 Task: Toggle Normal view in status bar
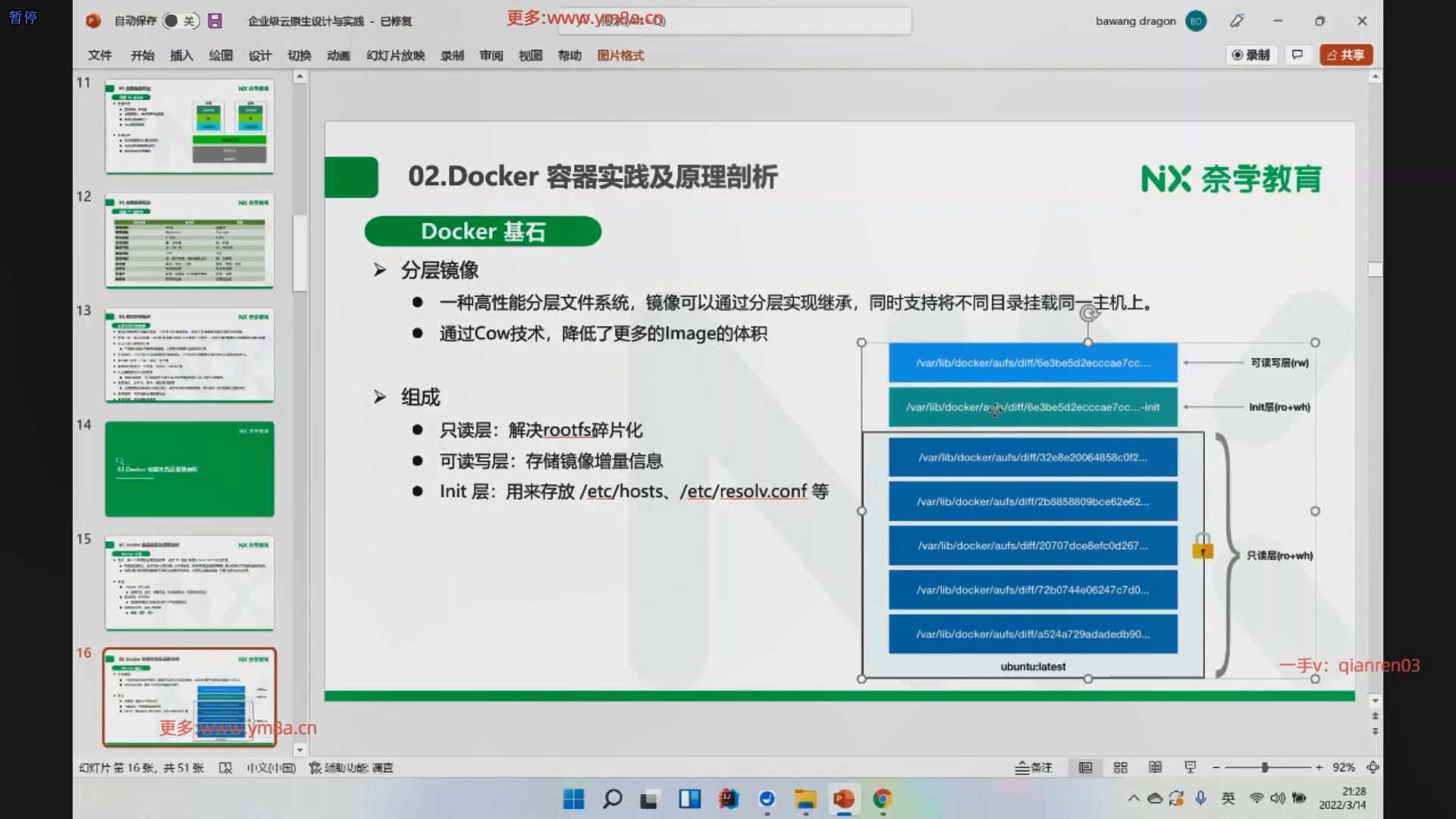pyautogui.click(x=1085, y=767)
